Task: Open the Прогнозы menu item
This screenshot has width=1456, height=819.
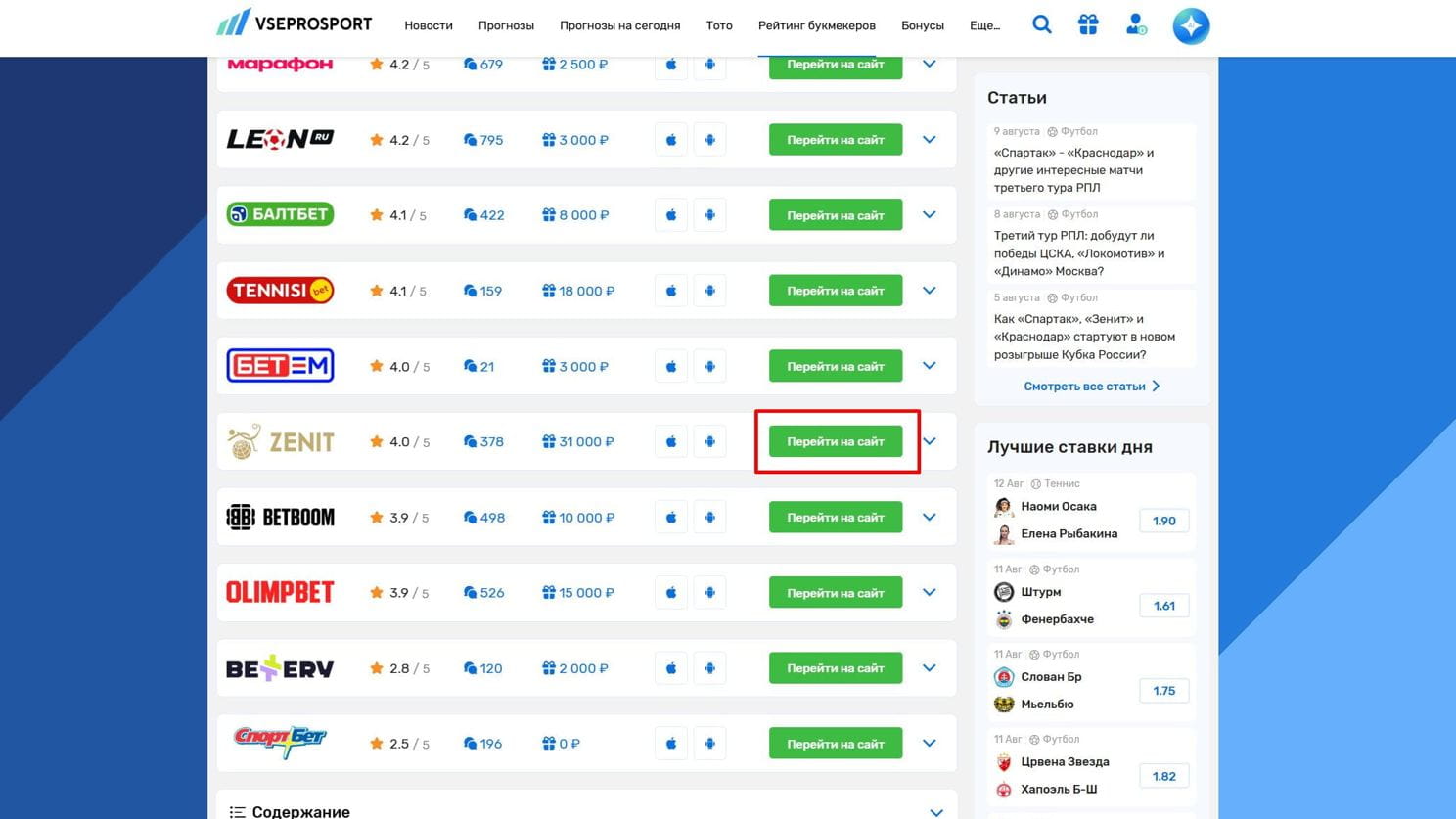Action: pyautogui.click(x=506, y=25)
